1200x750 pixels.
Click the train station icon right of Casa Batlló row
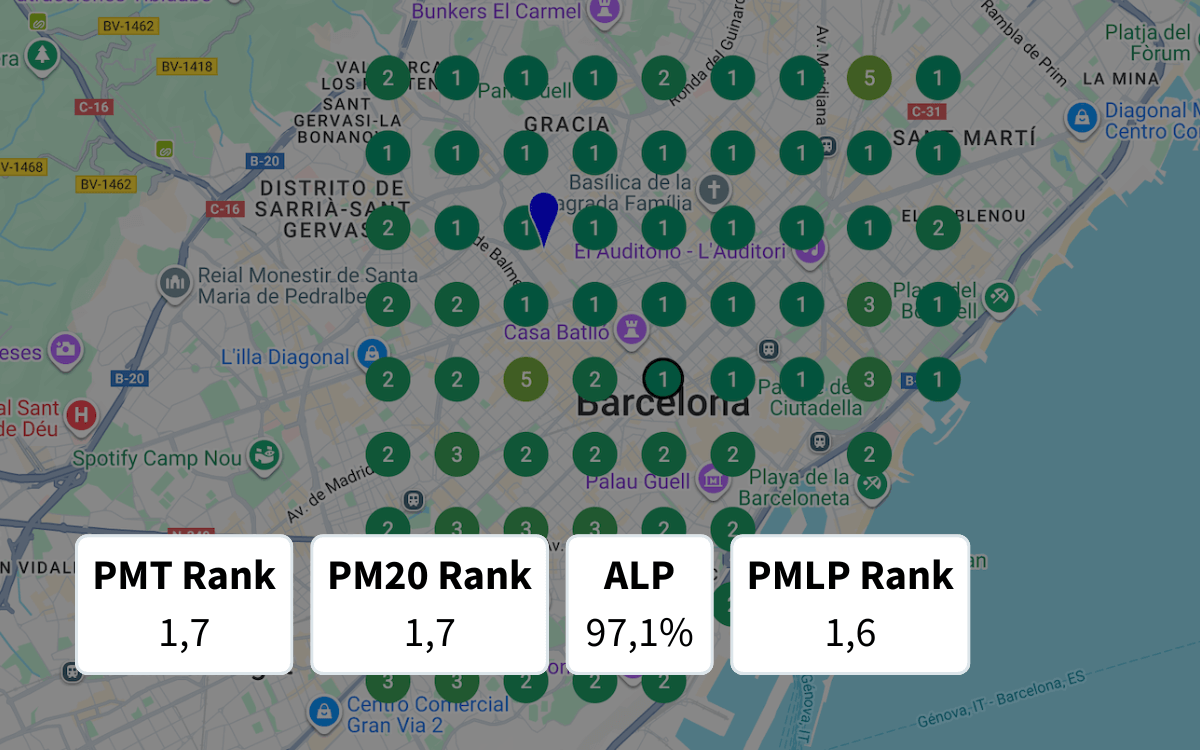[769, 349]
